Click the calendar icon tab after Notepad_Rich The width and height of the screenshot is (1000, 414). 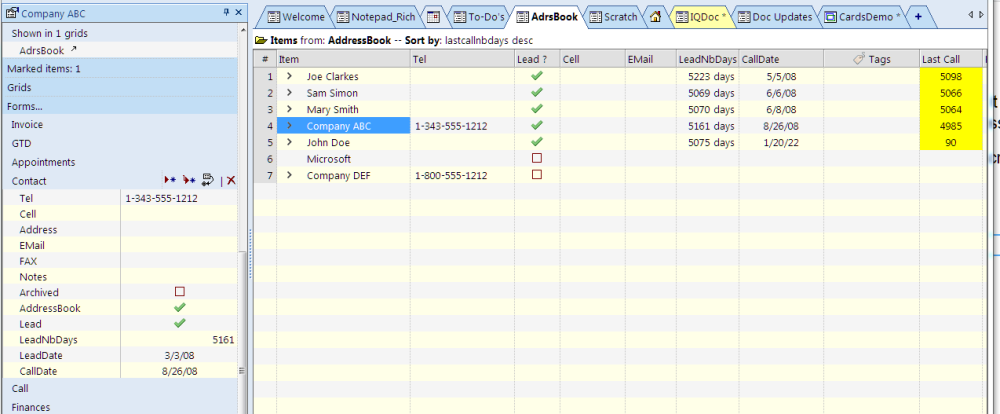(433, 17)
